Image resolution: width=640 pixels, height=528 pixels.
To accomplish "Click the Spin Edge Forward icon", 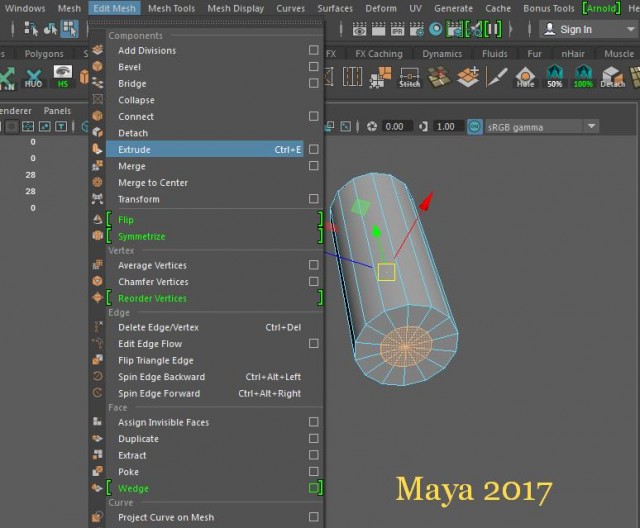I will point(97,393).
